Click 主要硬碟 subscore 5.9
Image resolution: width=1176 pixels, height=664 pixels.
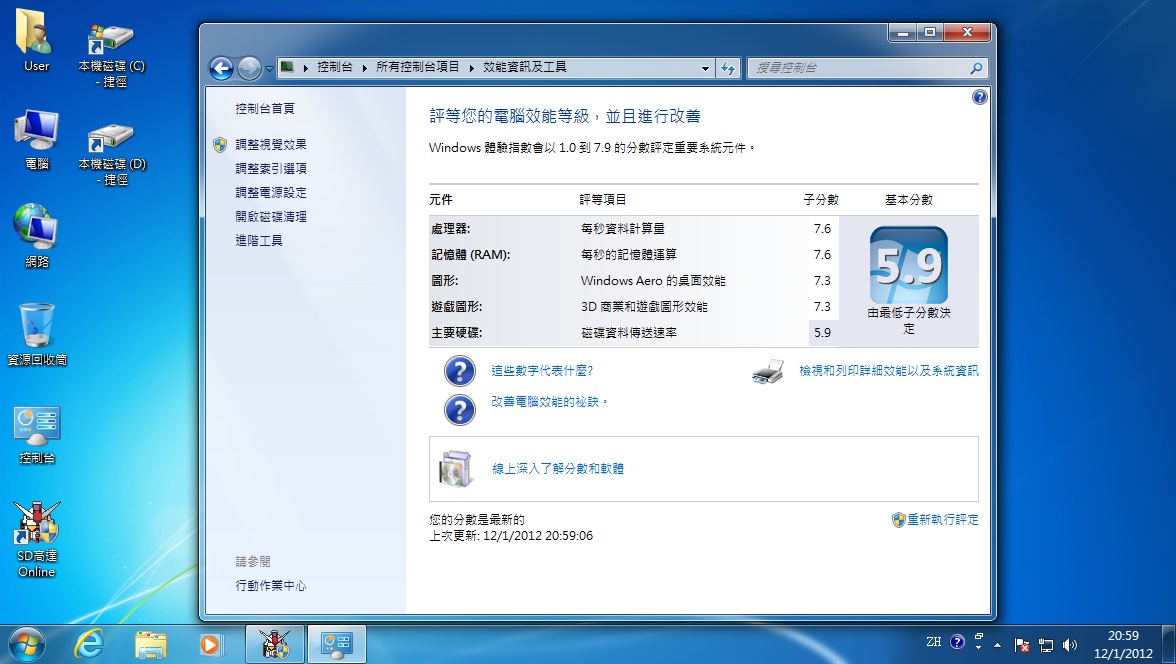coord(822,333)
